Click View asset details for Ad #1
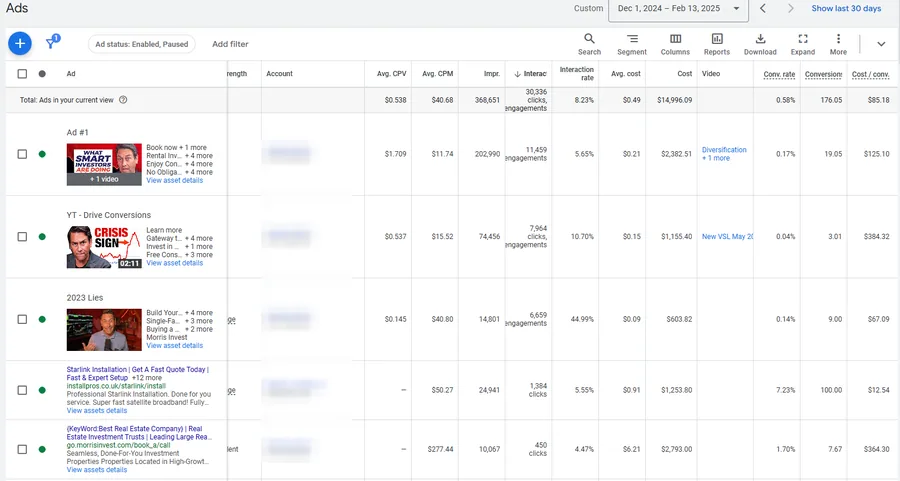This screenshot has width=900, height=481. [174, 180]
